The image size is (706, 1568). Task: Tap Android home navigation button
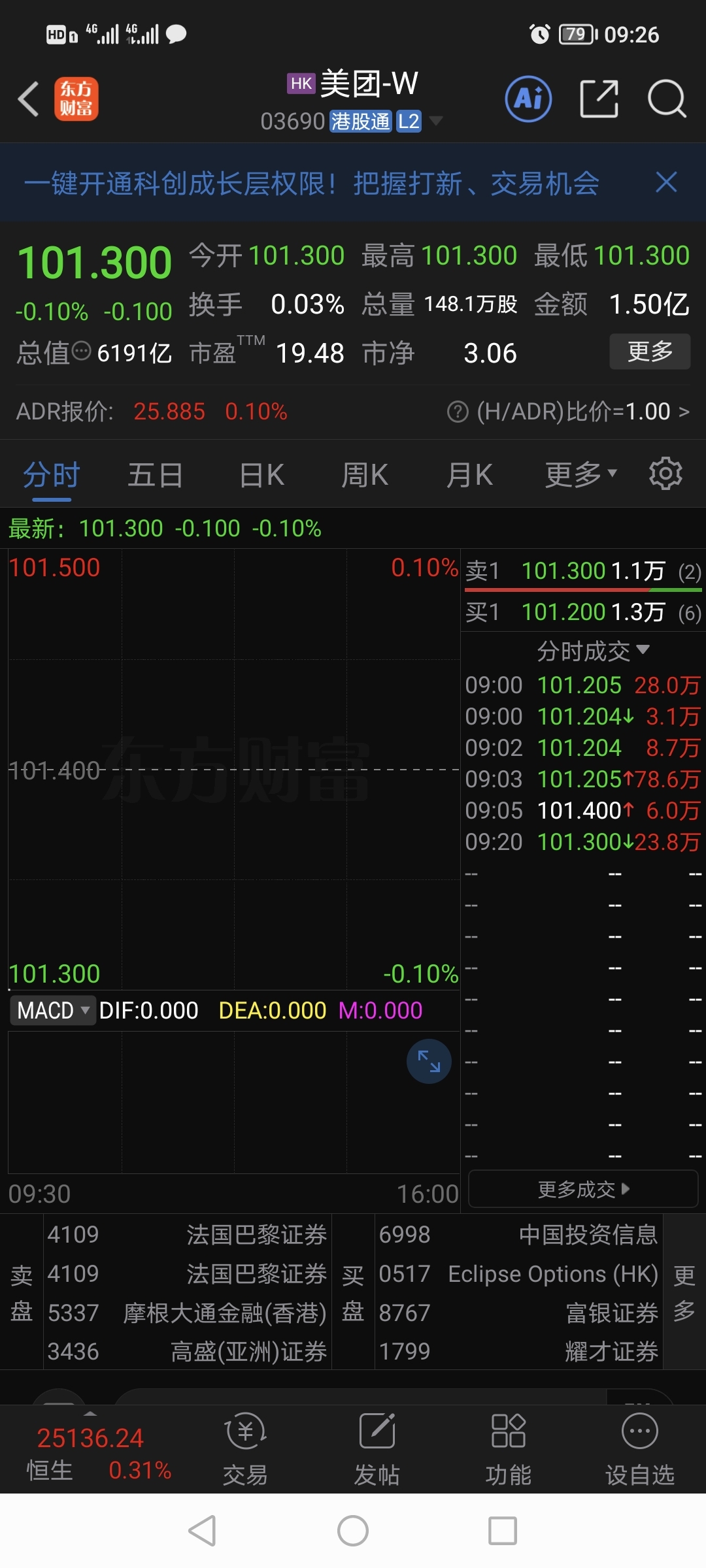(x=353, y=1531)
